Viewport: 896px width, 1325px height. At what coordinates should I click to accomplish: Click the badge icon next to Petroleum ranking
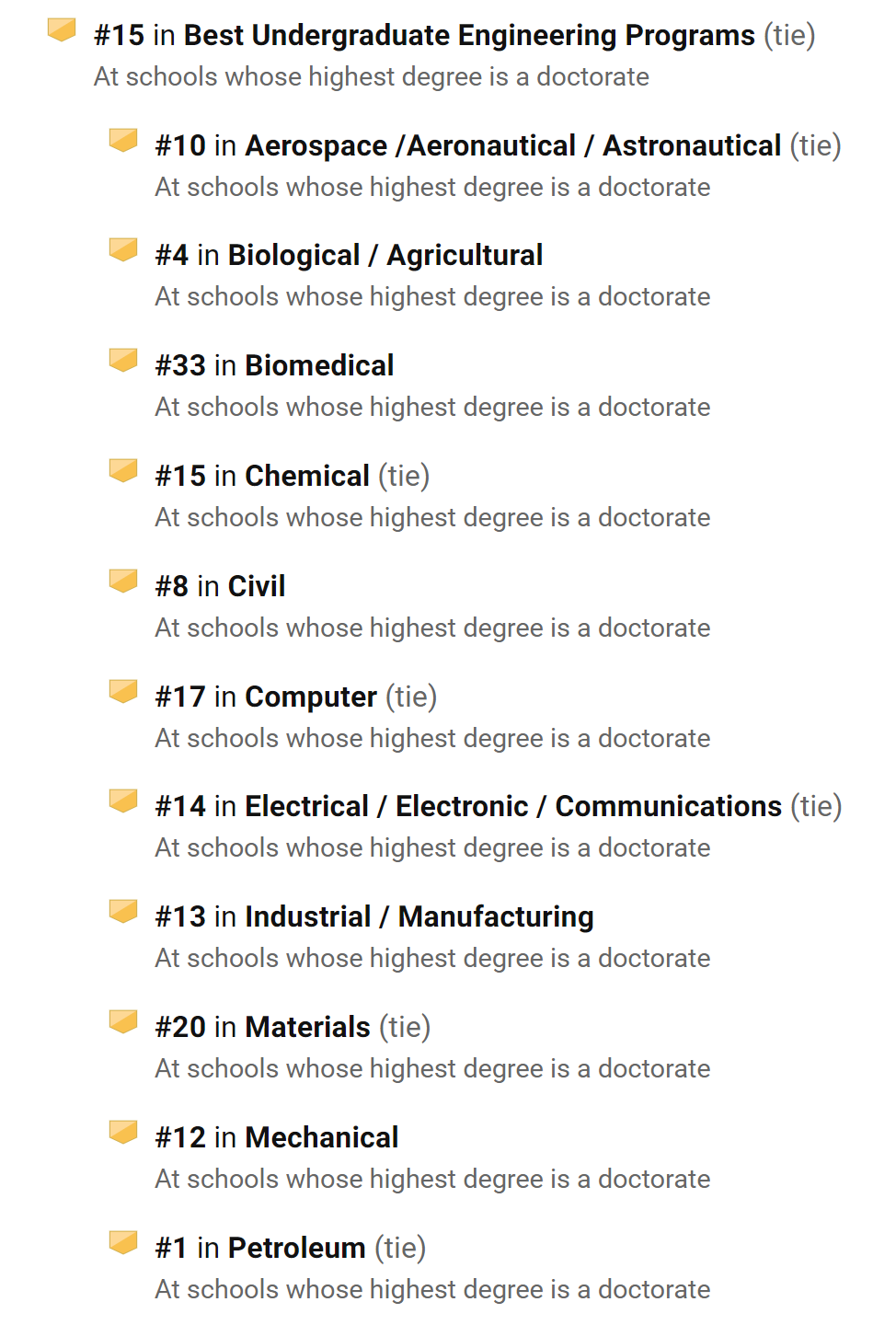(123, 1243)
